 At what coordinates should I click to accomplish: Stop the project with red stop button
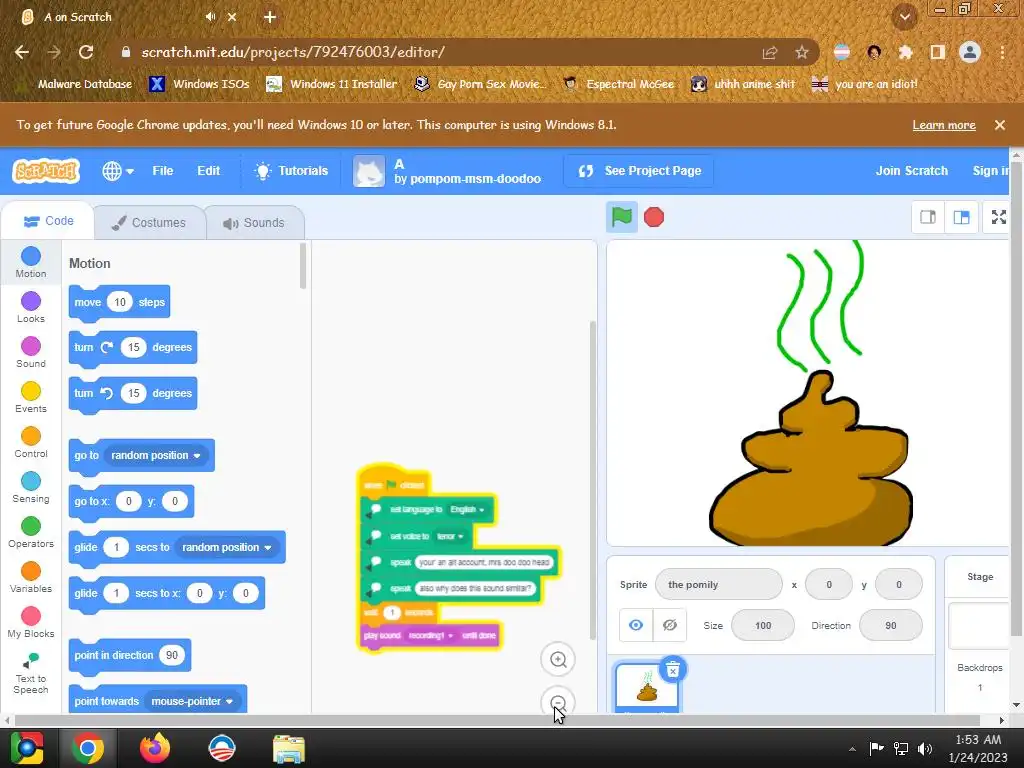tap(654, 217)
